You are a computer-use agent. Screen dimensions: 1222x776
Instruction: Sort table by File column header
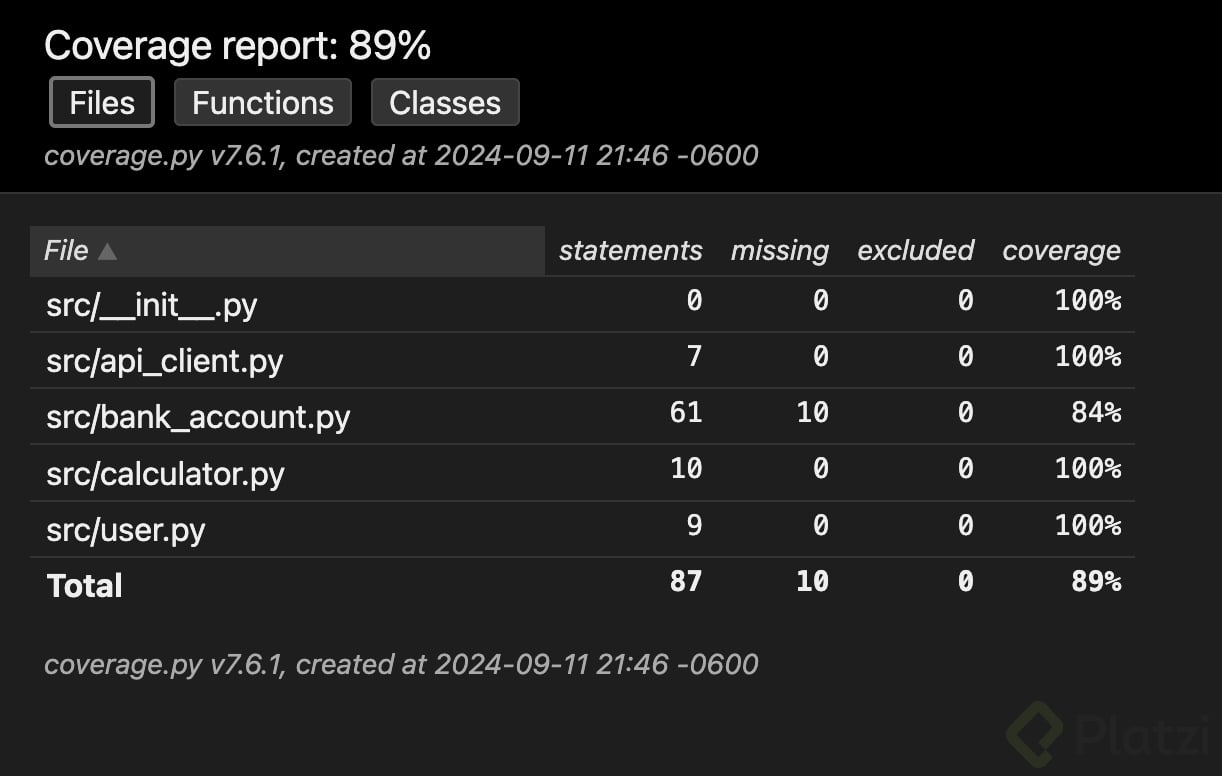(67, 251)
